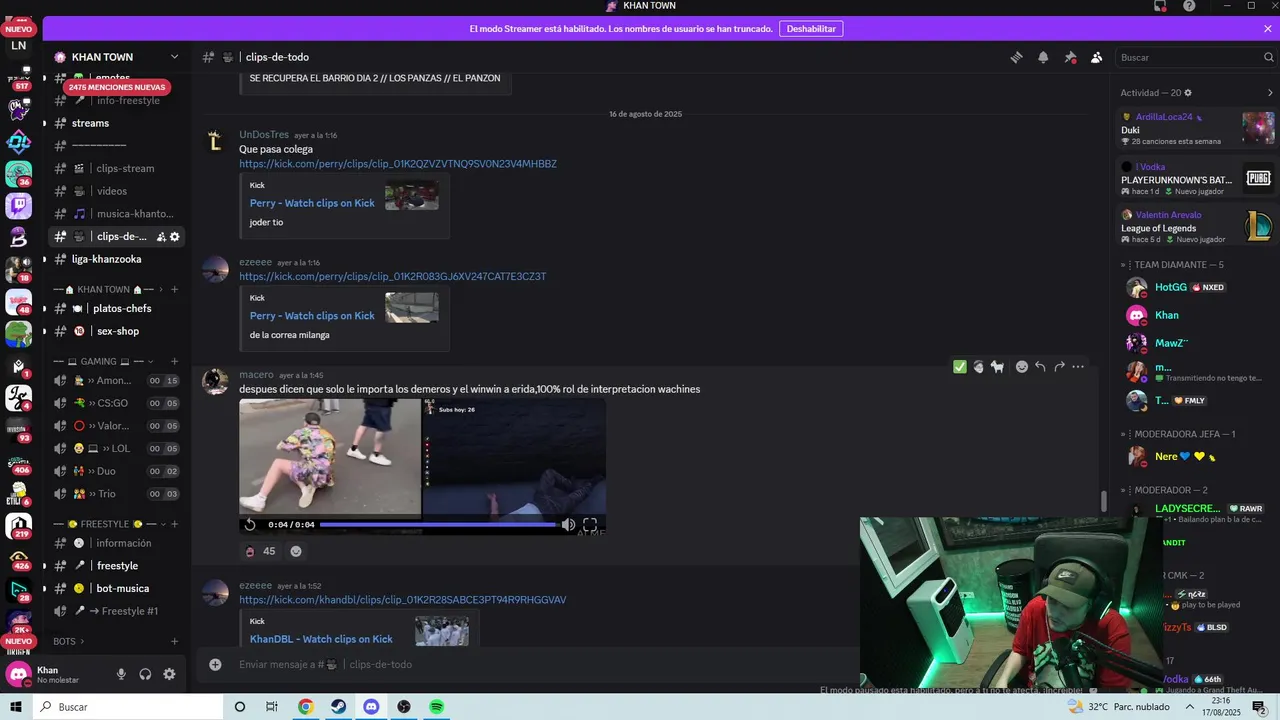Screen dimensions: 1280x720
Task: Toggle headphones deafen in user panel
Action: (145, 674)
